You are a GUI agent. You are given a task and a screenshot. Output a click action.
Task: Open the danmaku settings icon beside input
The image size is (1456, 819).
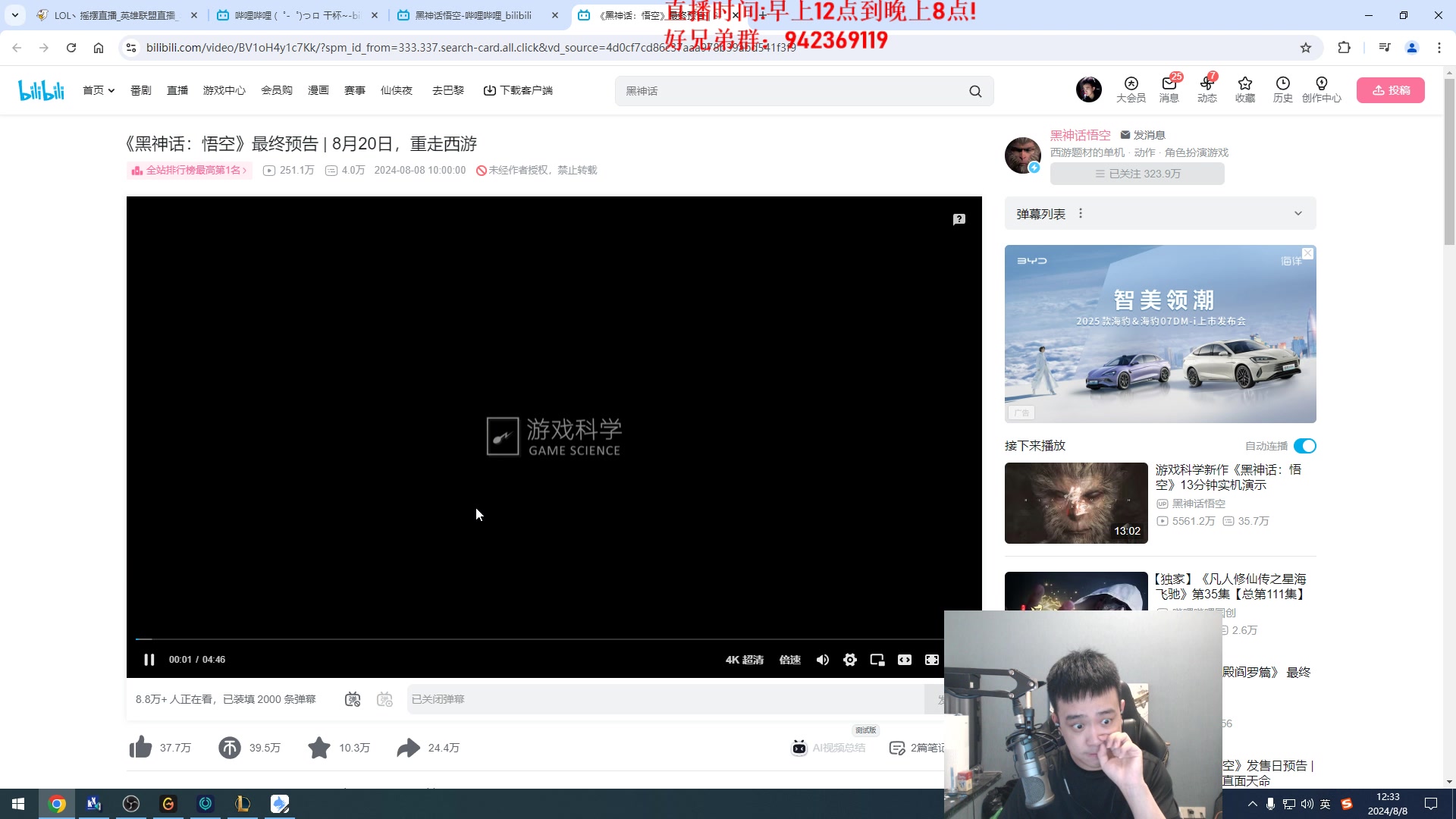coord(385,699)
